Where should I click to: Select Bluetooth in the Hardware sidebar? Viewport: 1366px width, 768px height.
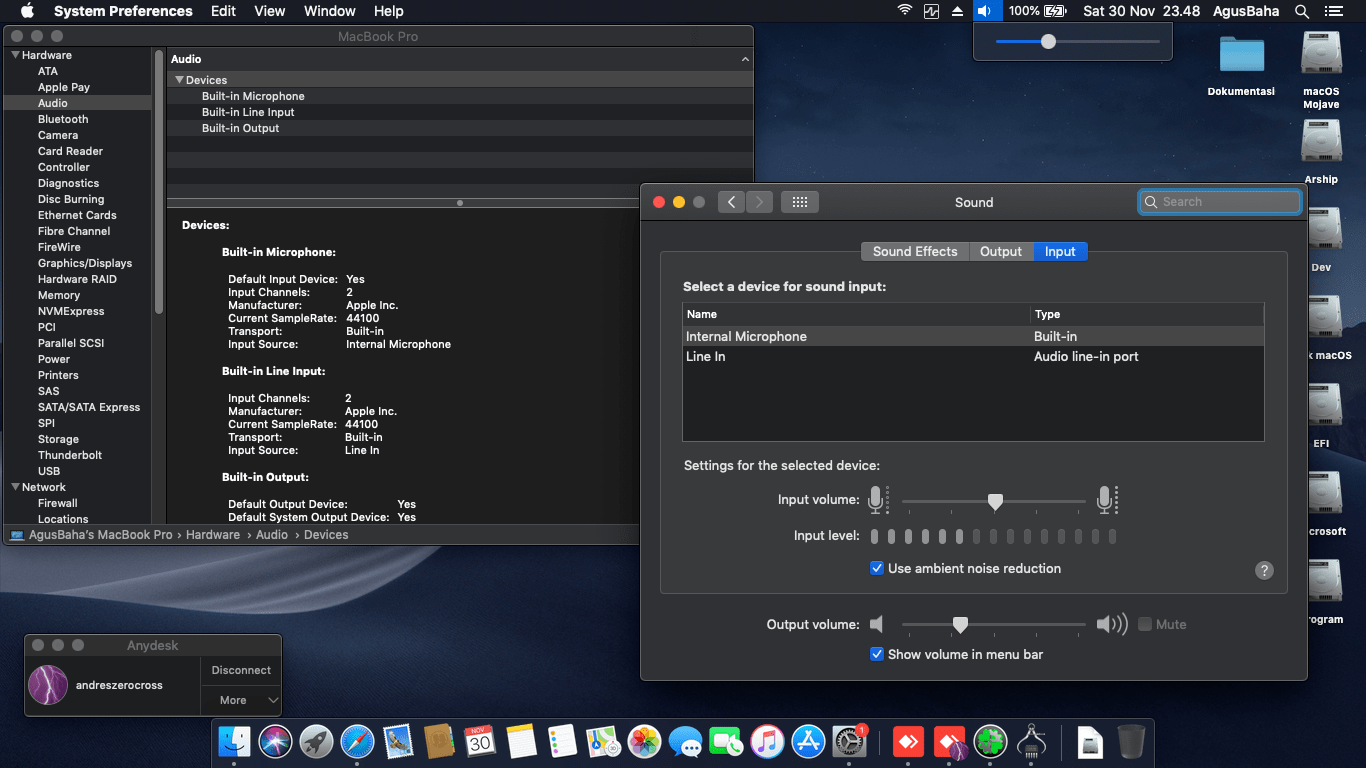tap(63, 119)
